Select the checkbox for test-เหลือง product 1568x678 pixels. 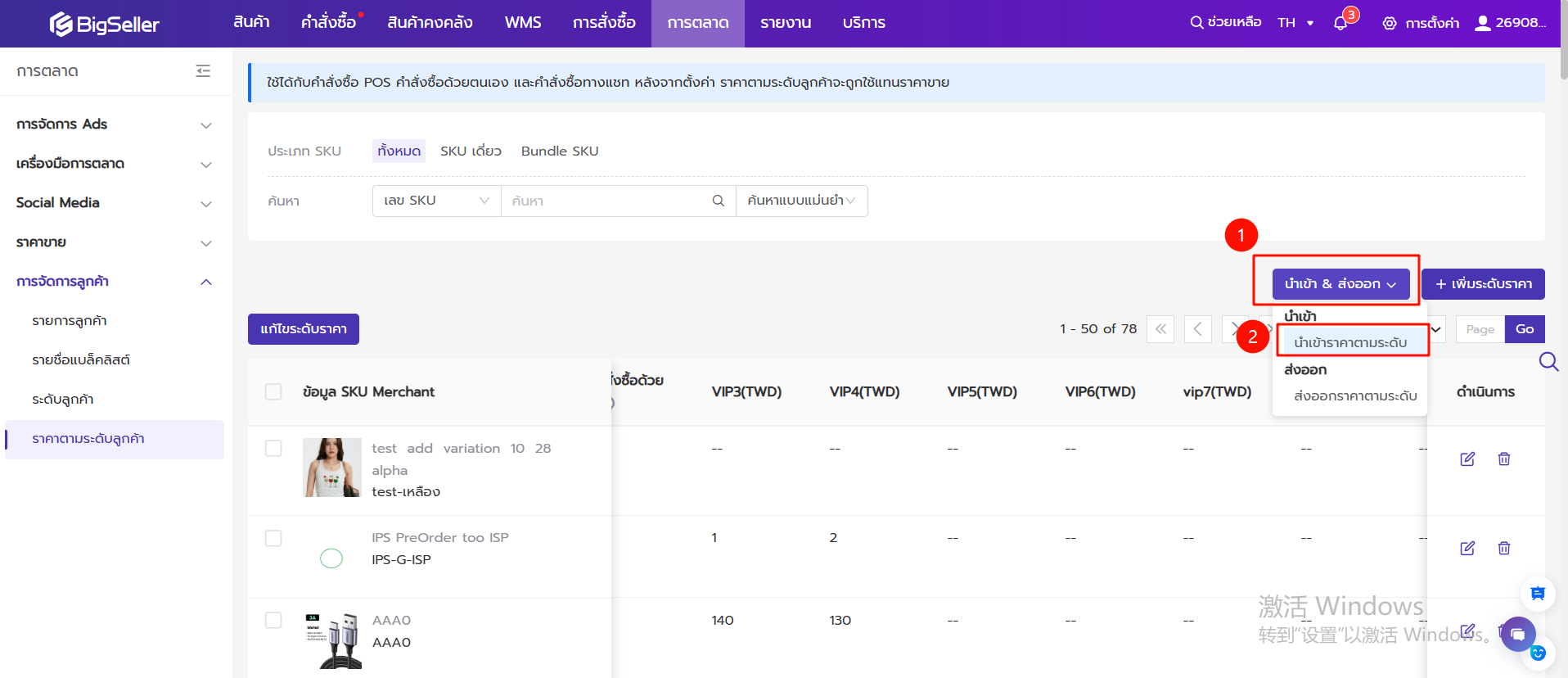click(273, 448)
